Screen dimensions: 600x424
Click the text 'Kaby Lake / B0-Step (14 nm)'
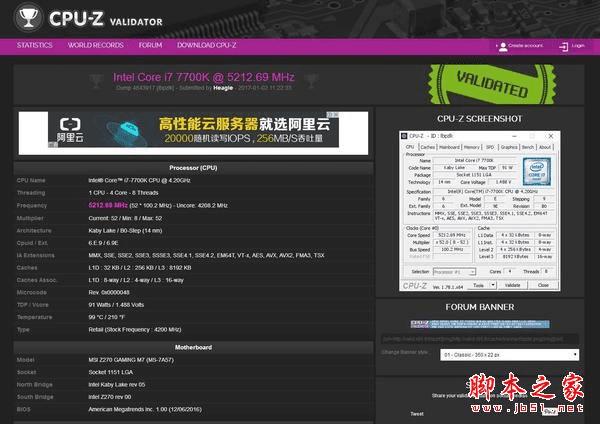click(125, 230)
